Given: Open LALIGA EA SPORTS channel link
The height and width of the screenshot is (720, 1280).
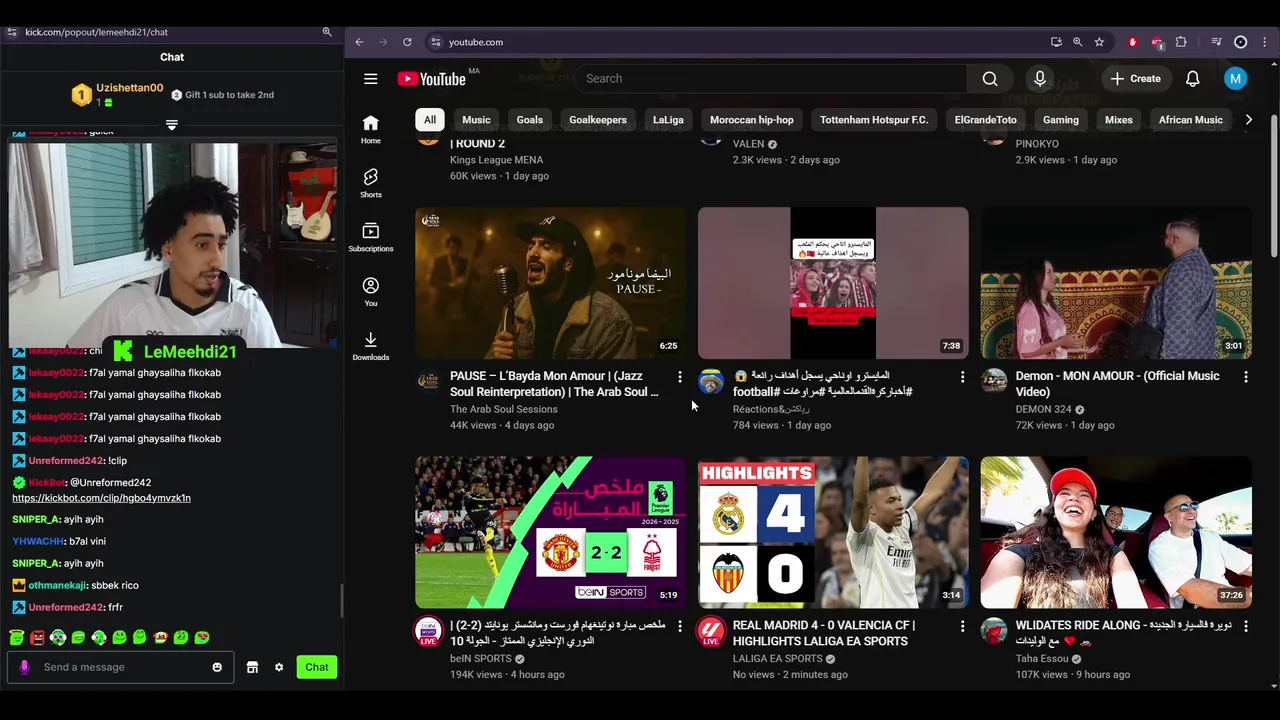Looking at the screenshot, I should click(778, 659).
